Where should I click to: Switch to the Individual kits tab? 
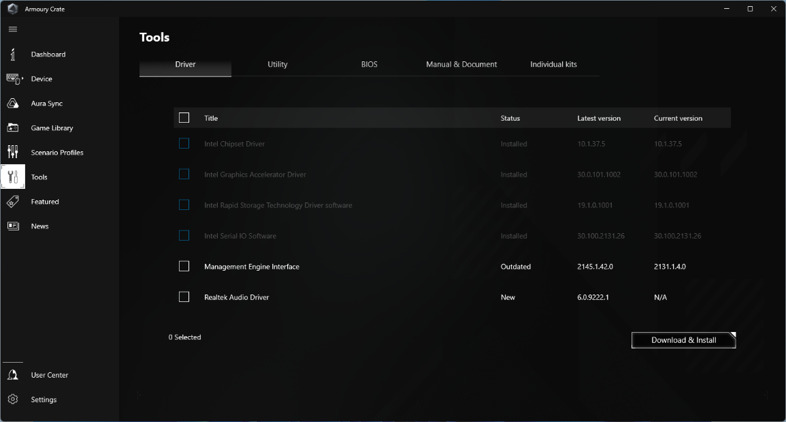[553, 65]
